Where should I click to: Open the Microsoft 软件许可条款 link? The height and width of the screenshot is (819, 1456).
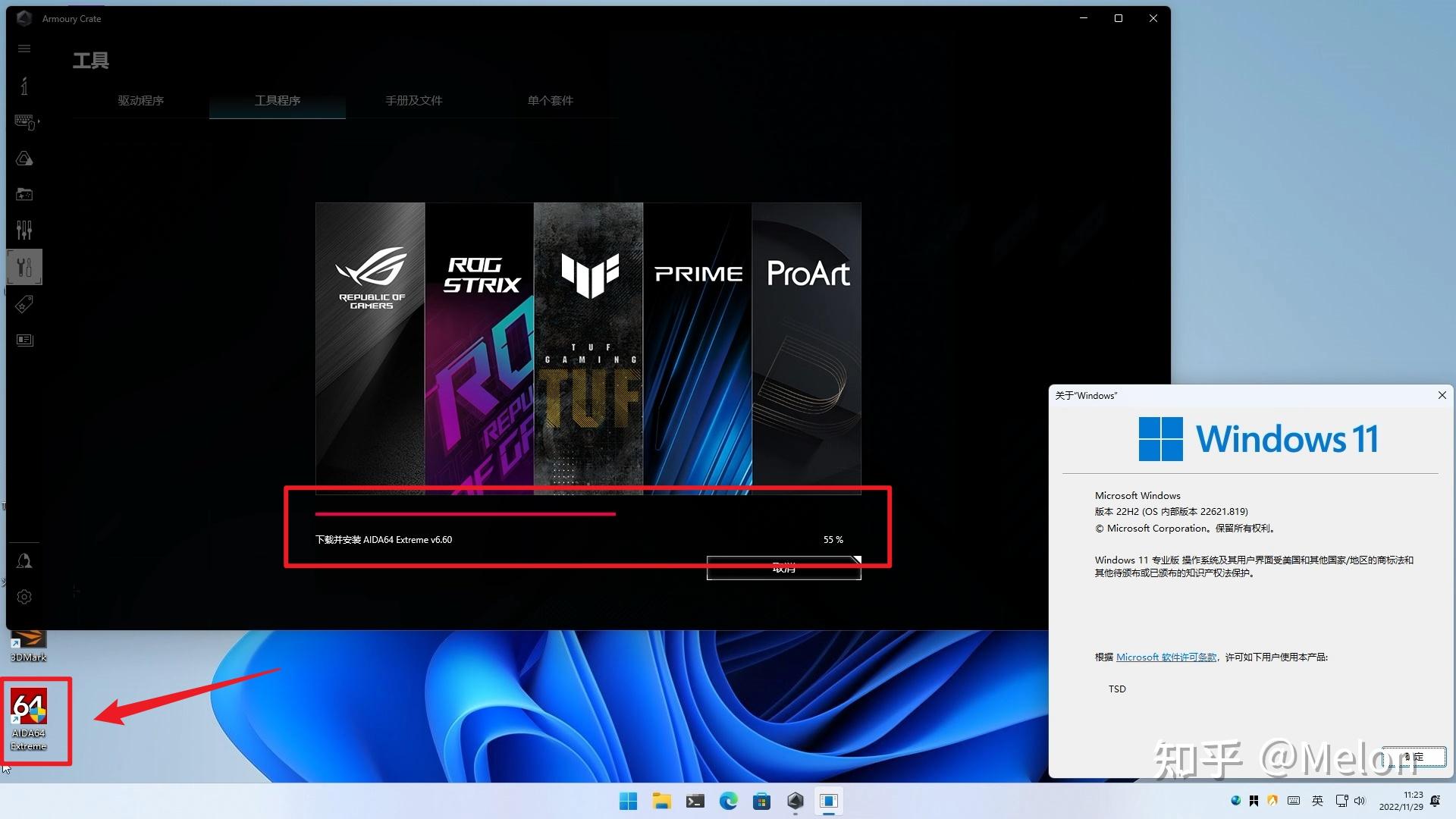click(1166, 657)
